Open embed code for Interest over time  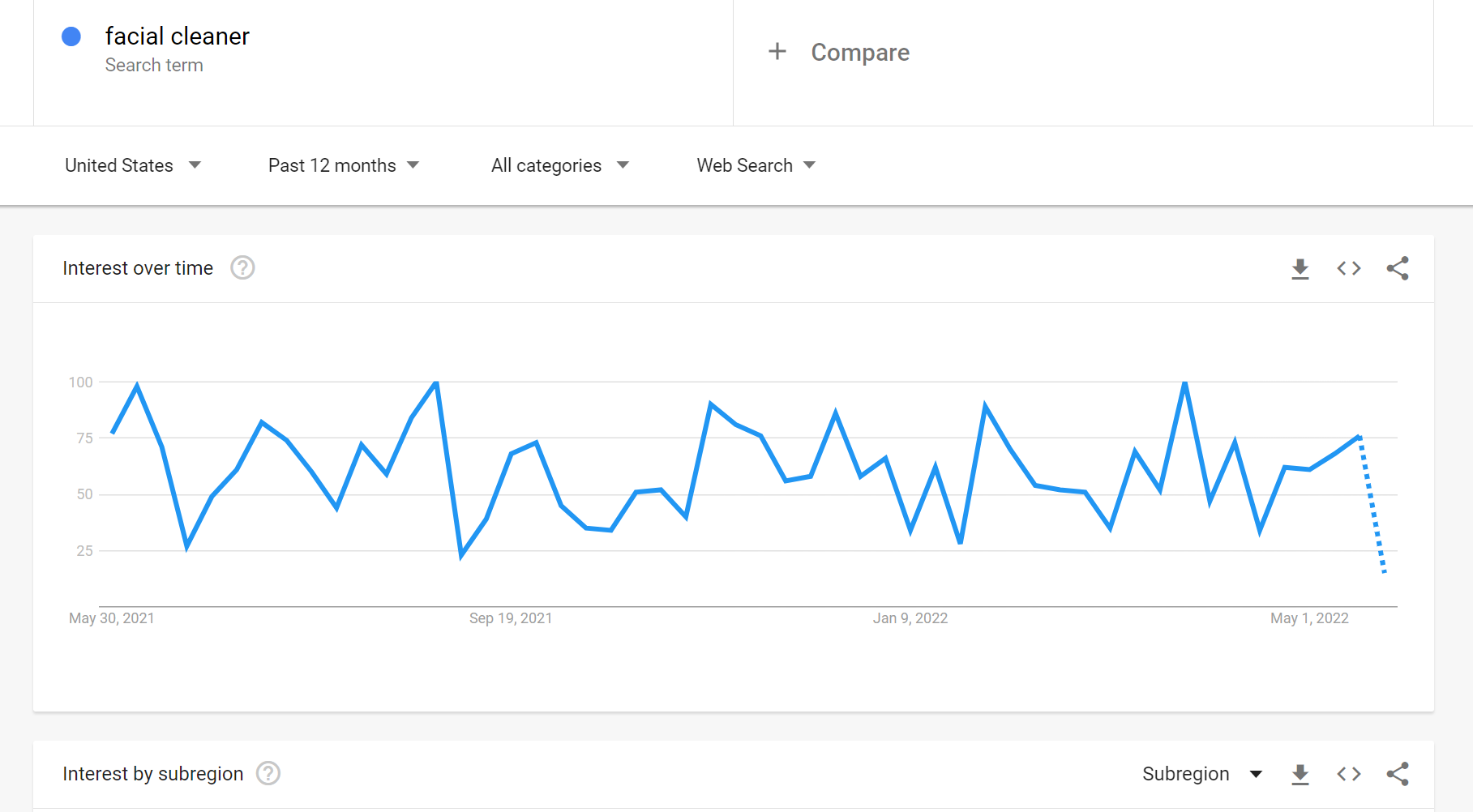[x=1349, y=268]
